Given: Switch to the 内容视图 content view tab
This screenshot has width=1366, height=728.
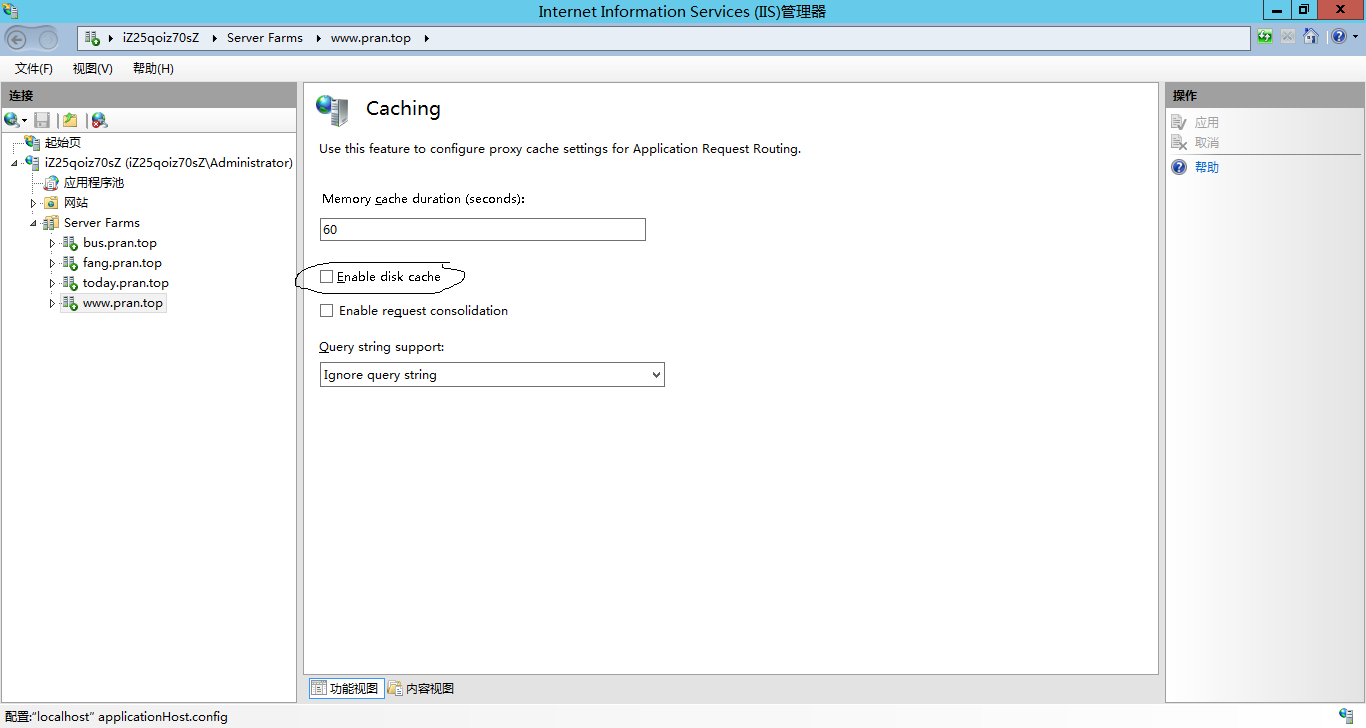Looking at the screenshot, I should 421,688.
